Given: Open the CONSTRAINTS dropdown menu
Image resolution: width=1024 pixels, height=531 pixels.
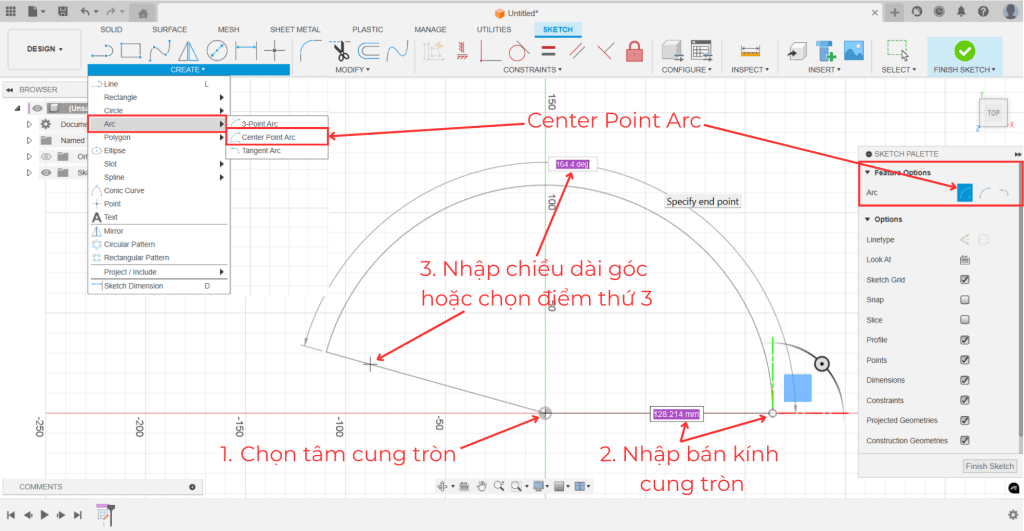Looking at the screenshot, I should (x=532, y=70).
